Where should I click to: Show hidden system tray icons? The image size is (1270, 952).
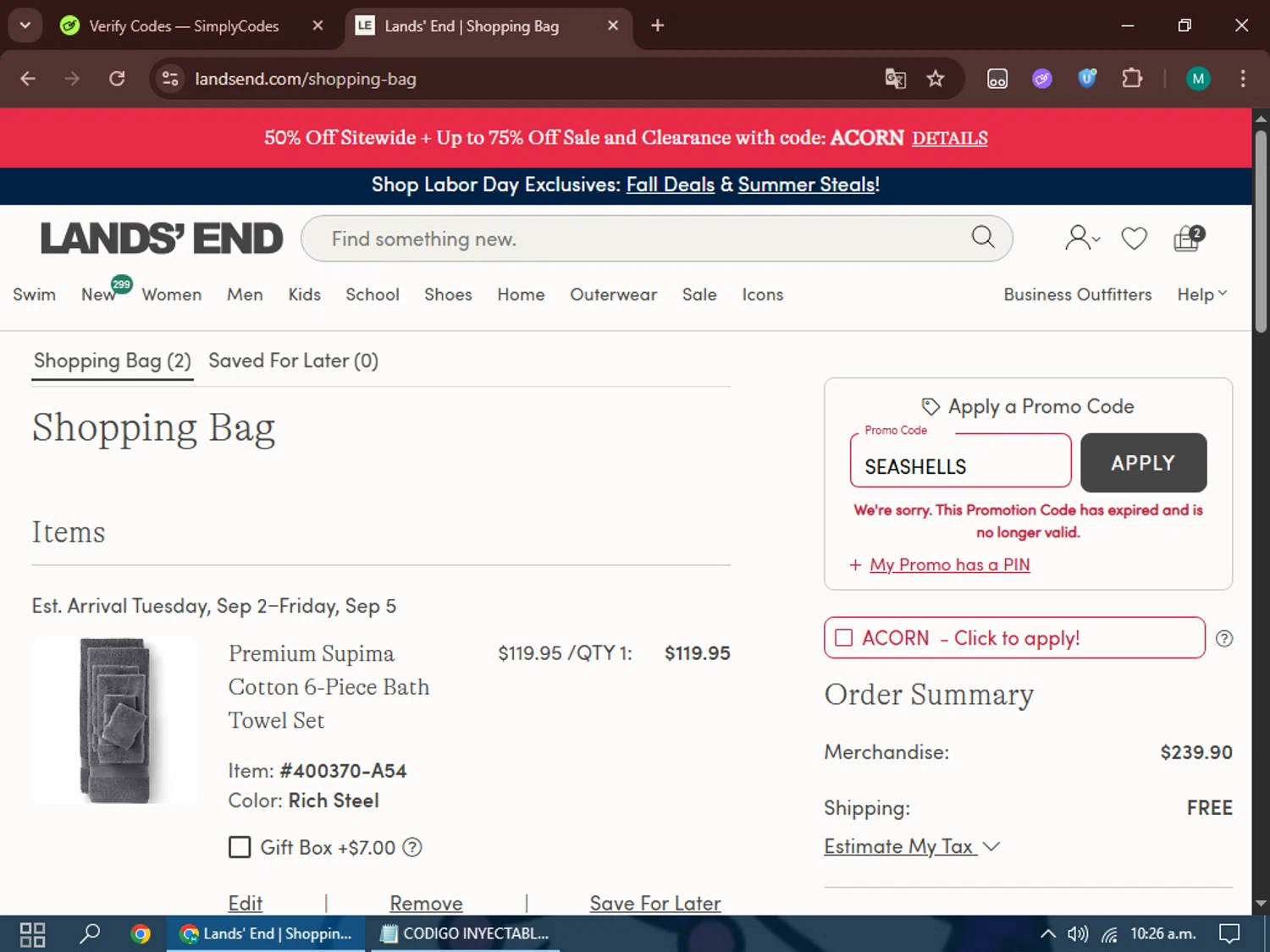pyautogui.click(x=1047, y=933)
